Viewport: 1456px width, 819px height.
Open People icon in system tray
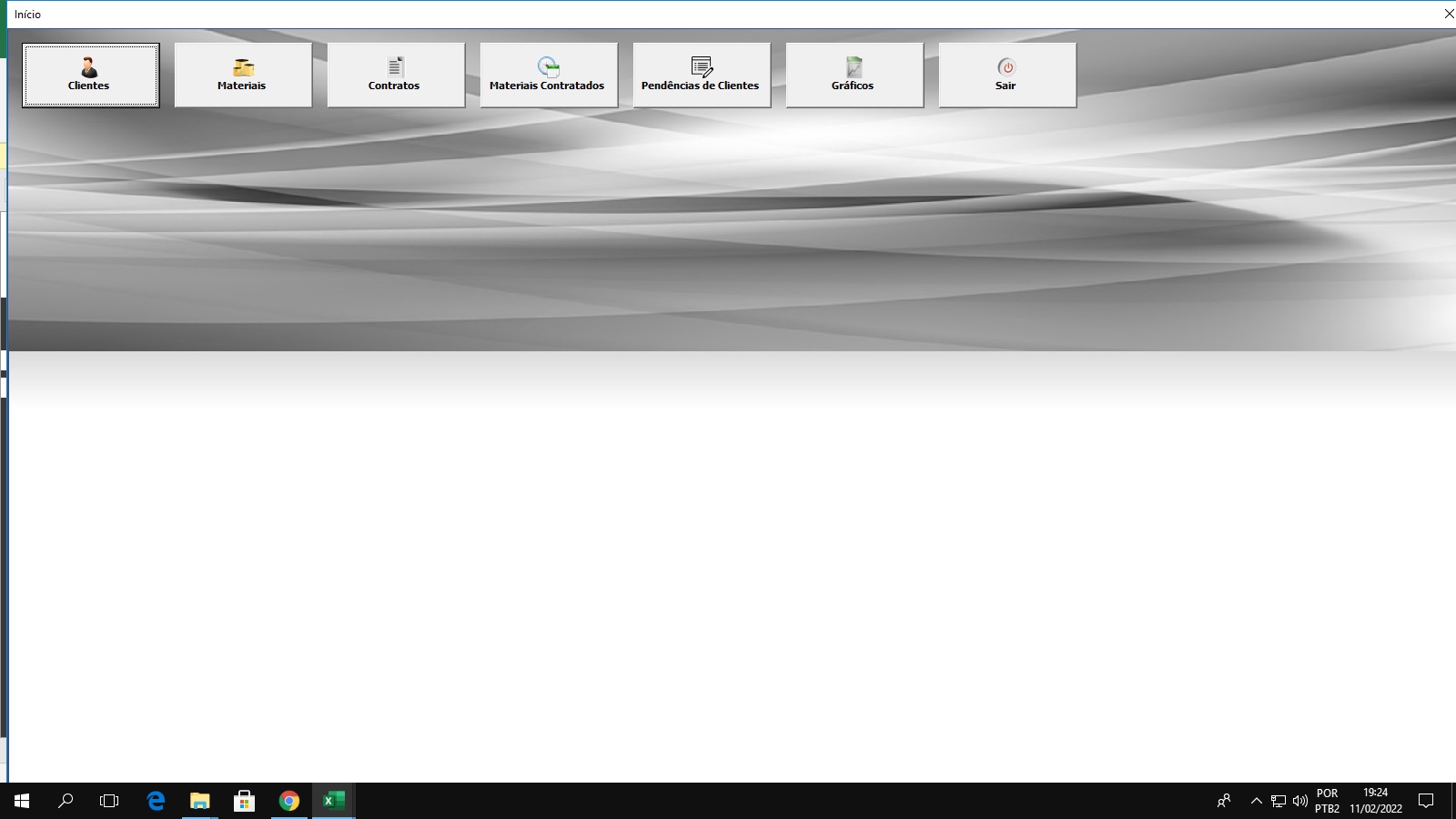point(1224,801)
